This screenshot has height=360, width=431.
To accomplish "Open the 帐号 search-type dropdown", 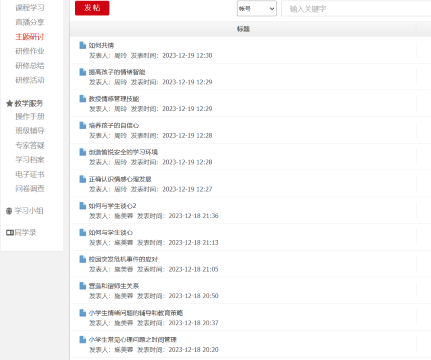I will point(257,9).
